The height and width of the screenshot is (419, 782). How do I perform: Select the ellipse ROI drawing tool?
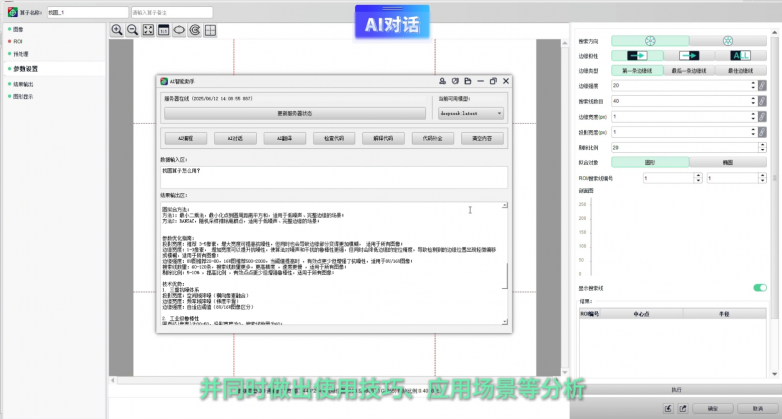tap(178, 30)
